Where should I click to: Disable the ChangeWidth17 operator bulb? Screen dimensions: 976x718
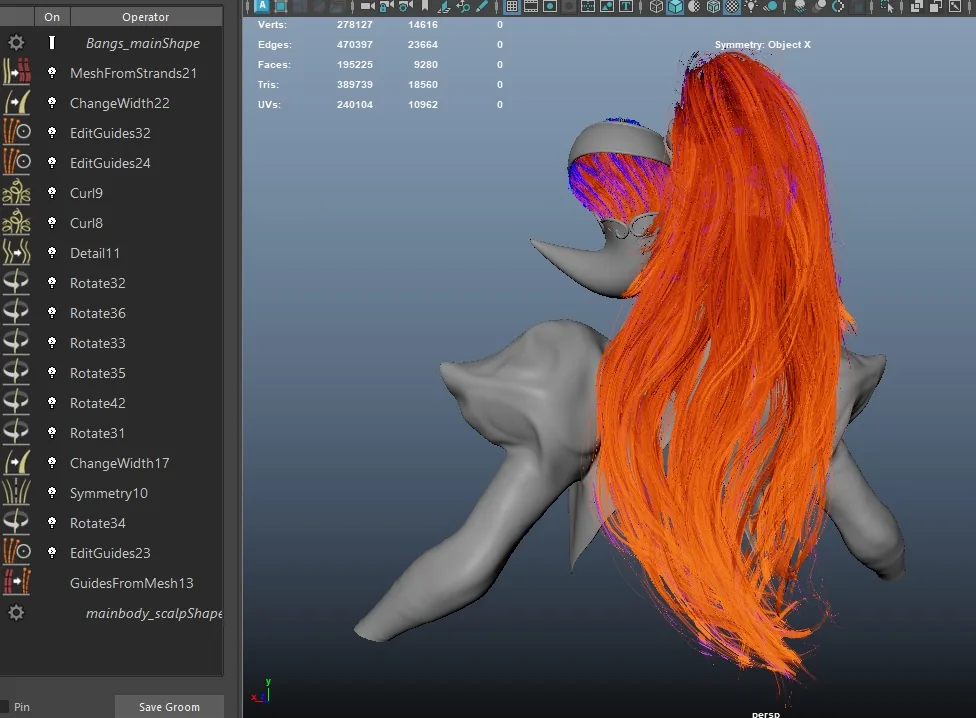point(52,463)
